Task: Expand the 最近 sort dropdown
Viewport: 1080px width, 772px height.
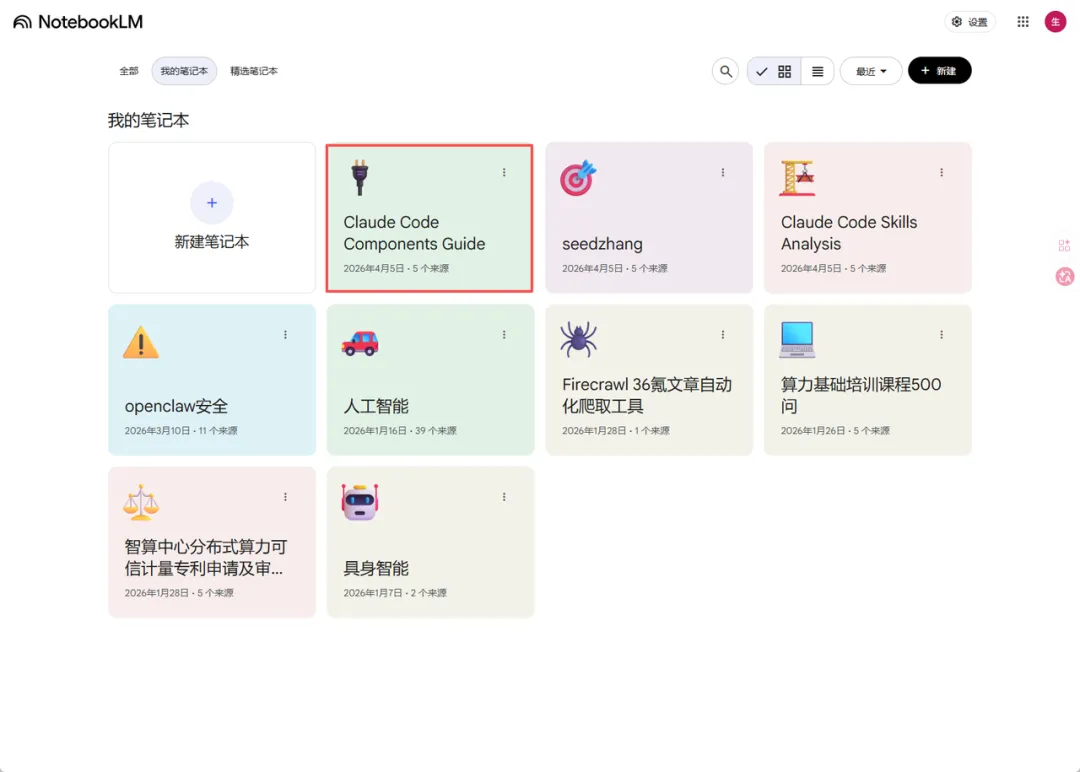Action: pyautogui.click(x=871, y=71)
